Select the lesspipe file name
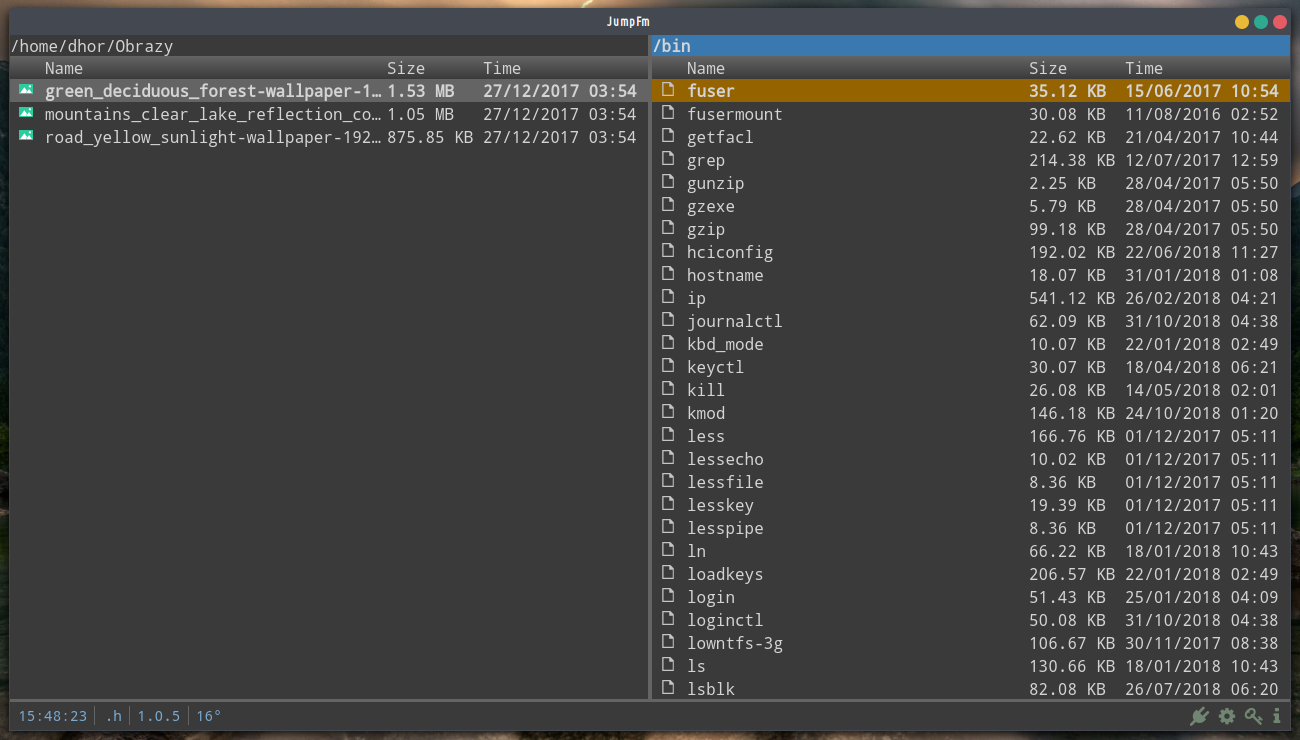This screenshot has height=740, width=1300. coord(725,528)
